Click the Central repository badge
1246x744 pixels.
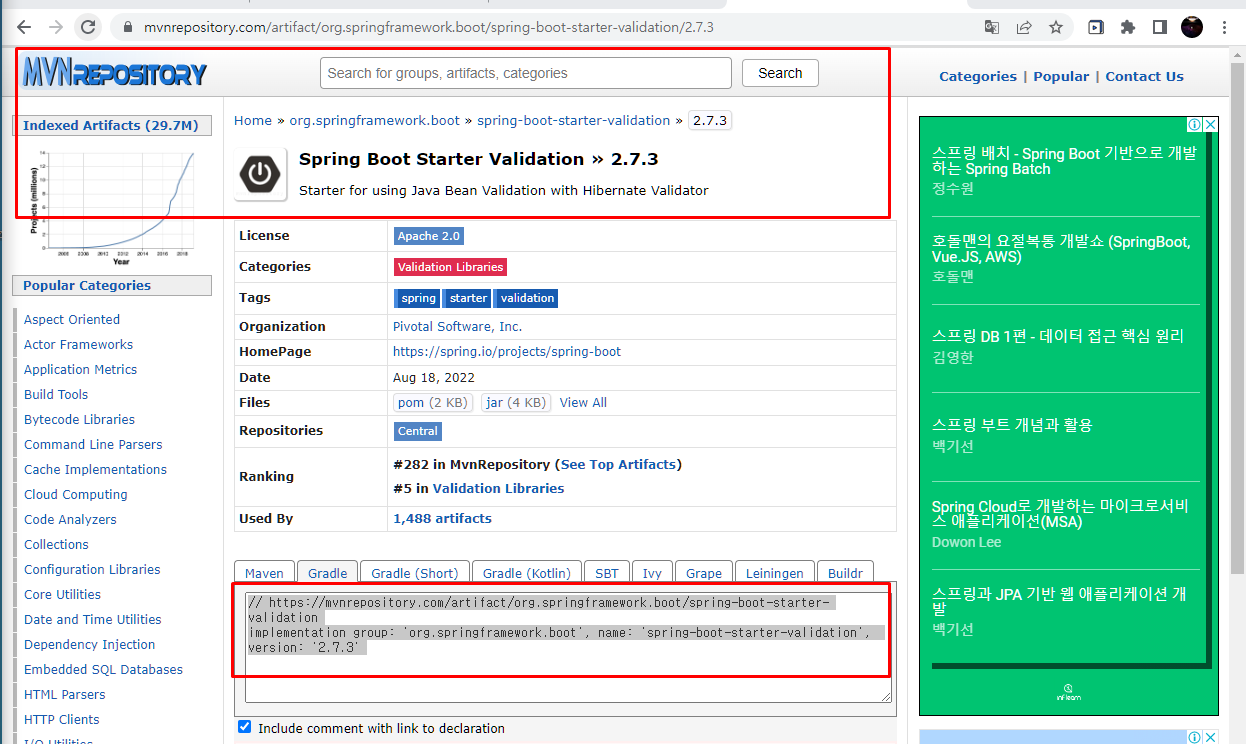tap(418, 431)
